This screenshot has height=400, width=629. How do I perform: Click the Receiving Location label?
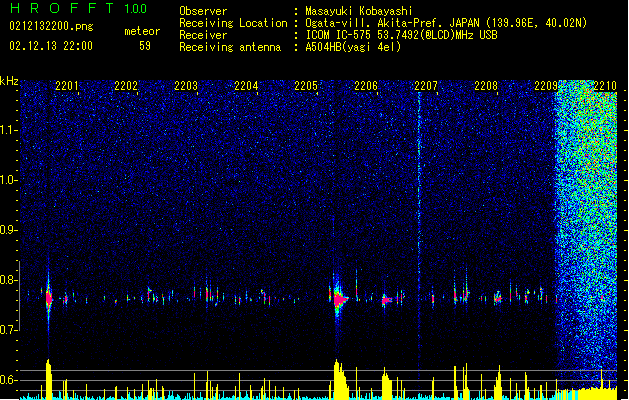pos(233,23)
